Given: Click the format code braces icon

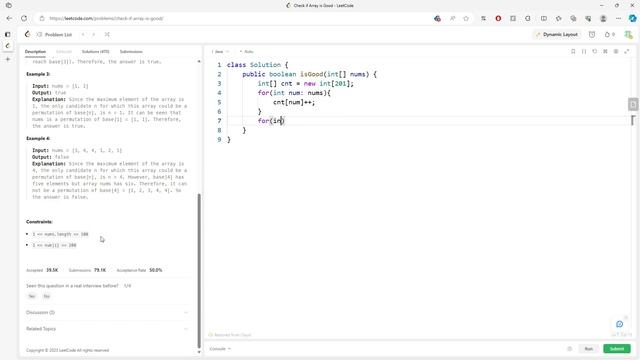Looking at the screenshot, I should [x=584, y=51].
